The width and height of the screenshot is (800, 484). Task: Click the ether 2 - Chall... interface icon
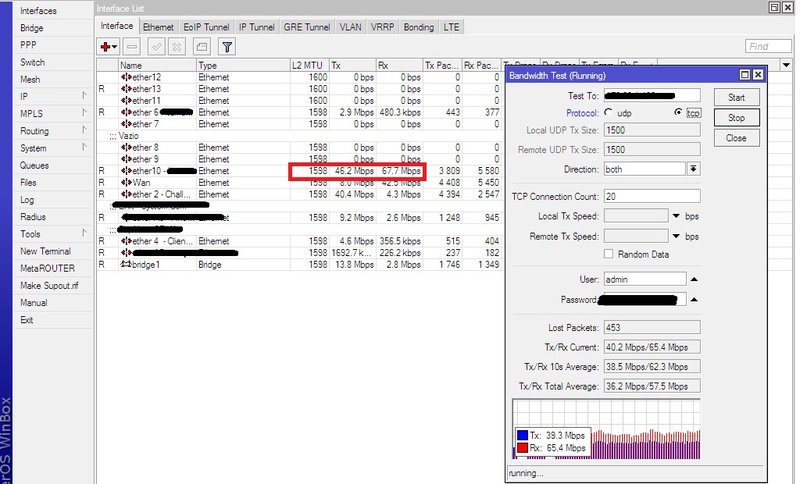point(126,194)
